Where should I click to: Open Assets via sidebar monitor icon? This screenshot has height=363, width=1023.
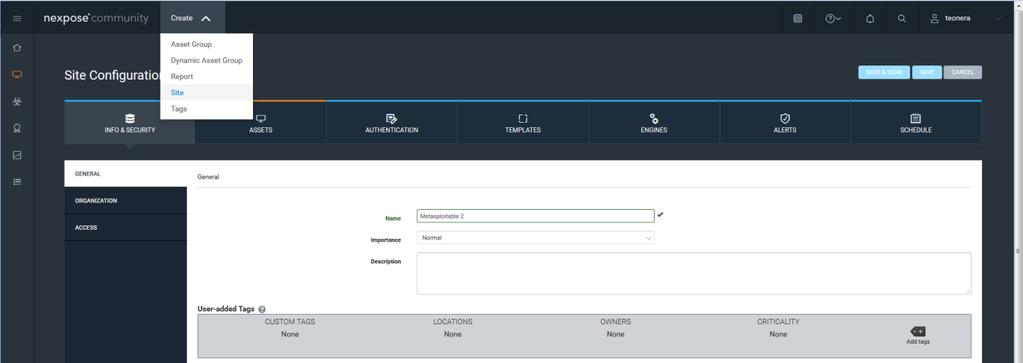[x=17, y=74]
